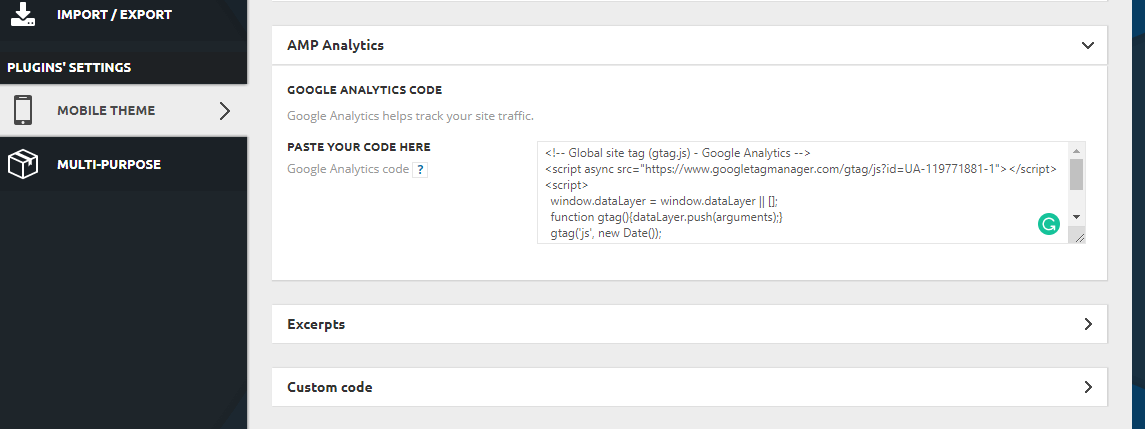
Task: Open the Import / Export menu label
Action: pos(115,14)
